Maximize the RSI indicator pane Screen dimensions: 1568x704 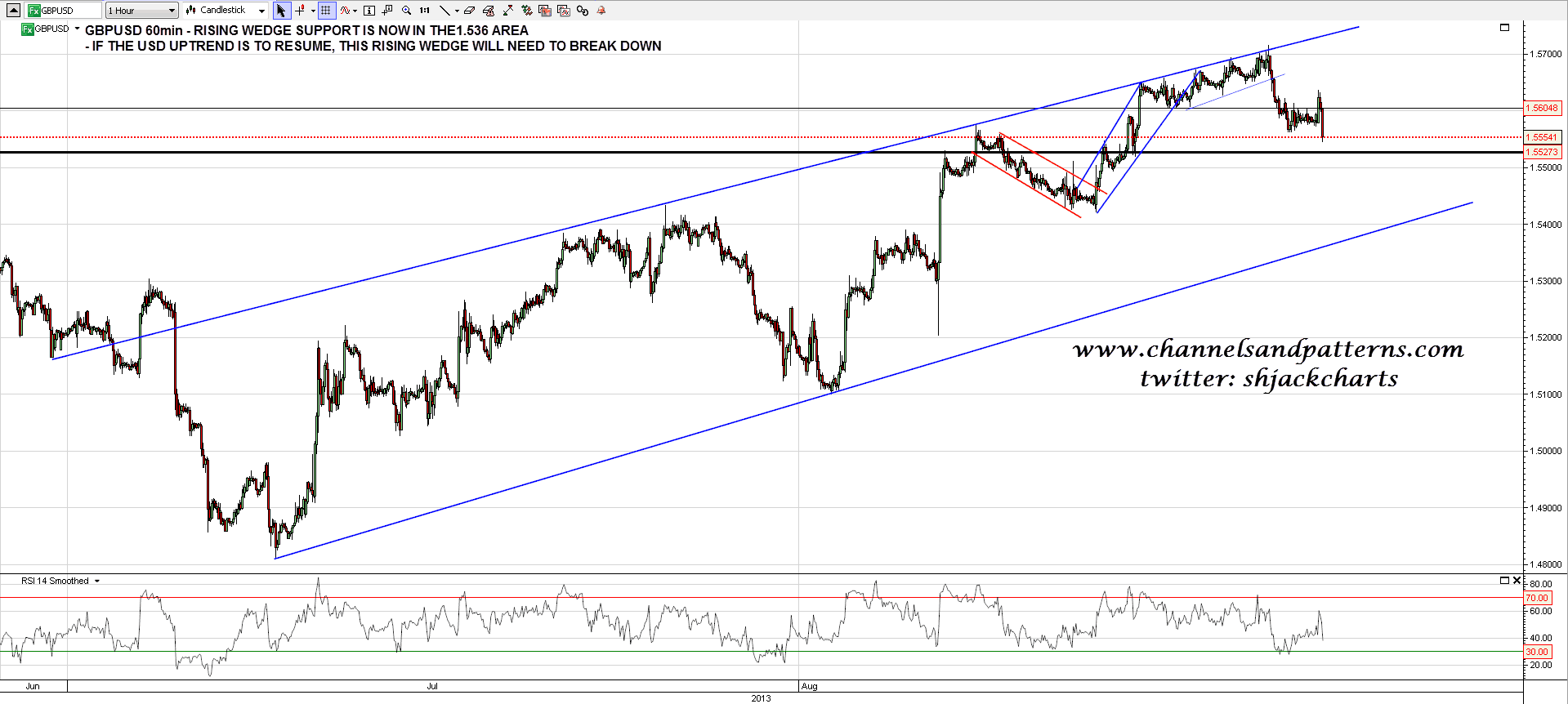coord(1504,581)
